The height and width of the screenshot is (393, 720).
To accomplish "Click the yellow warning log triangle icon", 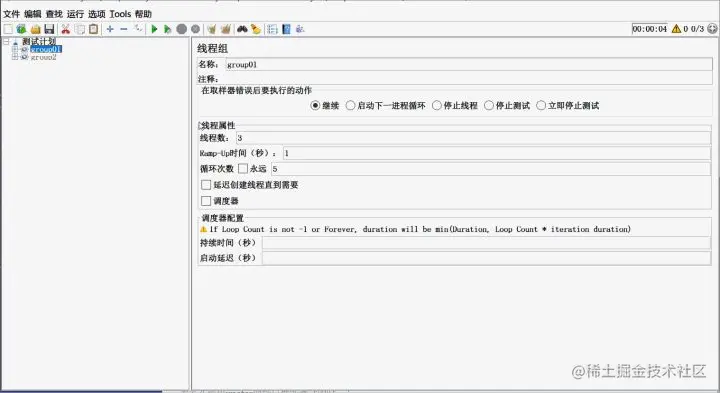I will (x=676, y=29).
